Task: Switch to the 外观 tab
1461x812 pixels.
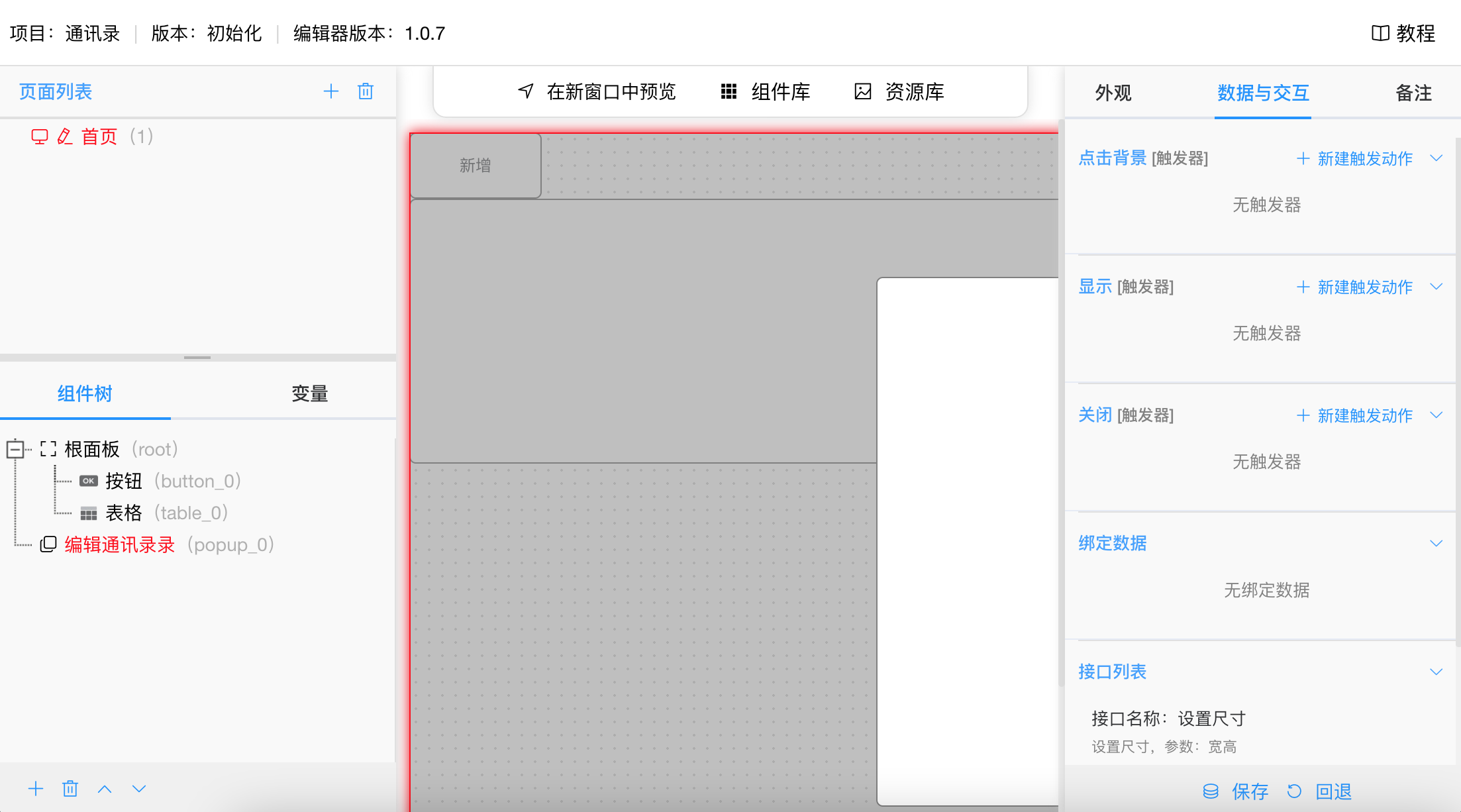Action: click(1113, 93)
